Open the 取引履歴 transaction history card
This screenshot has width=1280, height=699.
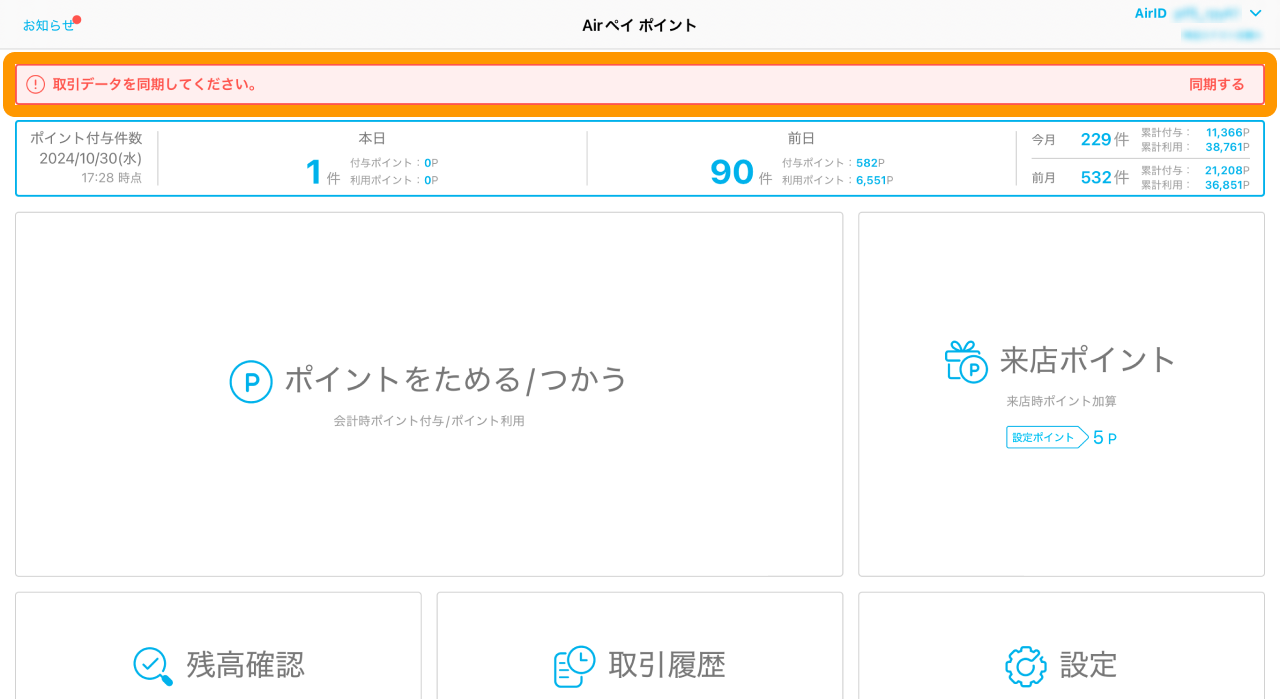point(640,645)
